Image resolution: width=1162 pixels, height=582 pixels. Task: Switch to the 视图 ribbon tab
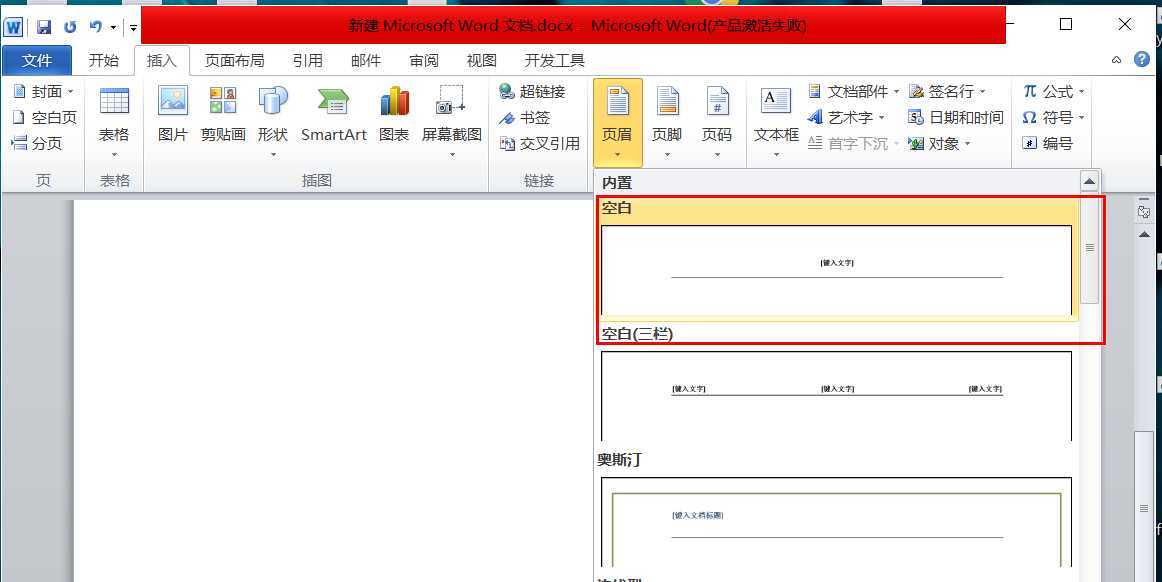point(482,61)
